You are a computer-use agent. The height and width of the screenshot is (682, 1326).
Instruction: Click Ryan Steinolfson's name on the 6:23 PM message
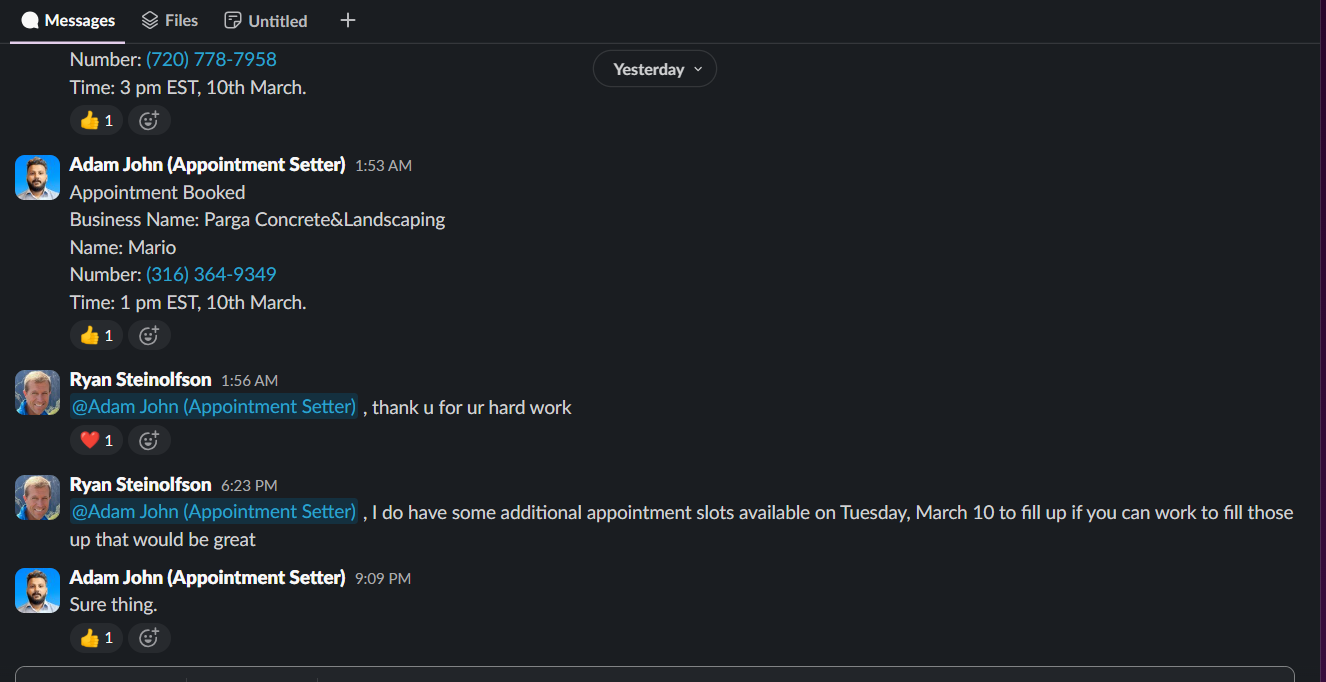140,485
